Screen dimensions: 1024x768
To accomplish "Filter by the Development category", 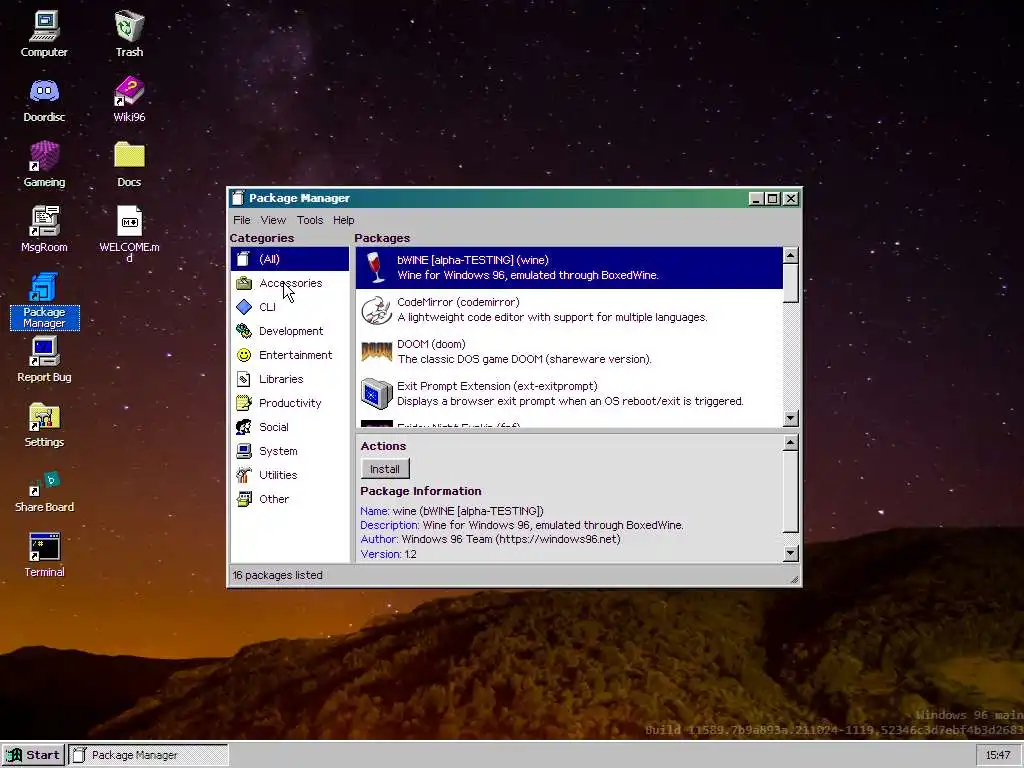I will point(290,331).
